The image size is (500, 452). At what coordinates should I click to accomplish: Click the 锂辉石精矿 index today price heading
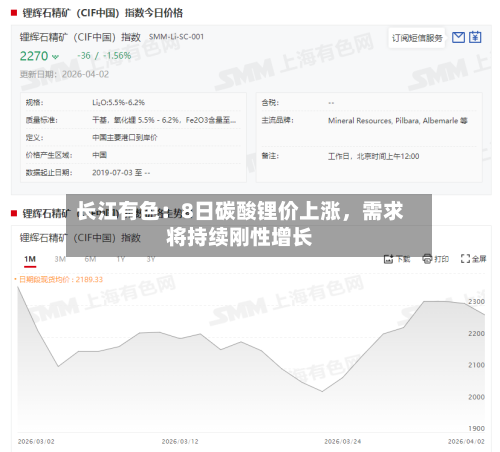pyautogui.click(x=103, y=13)
